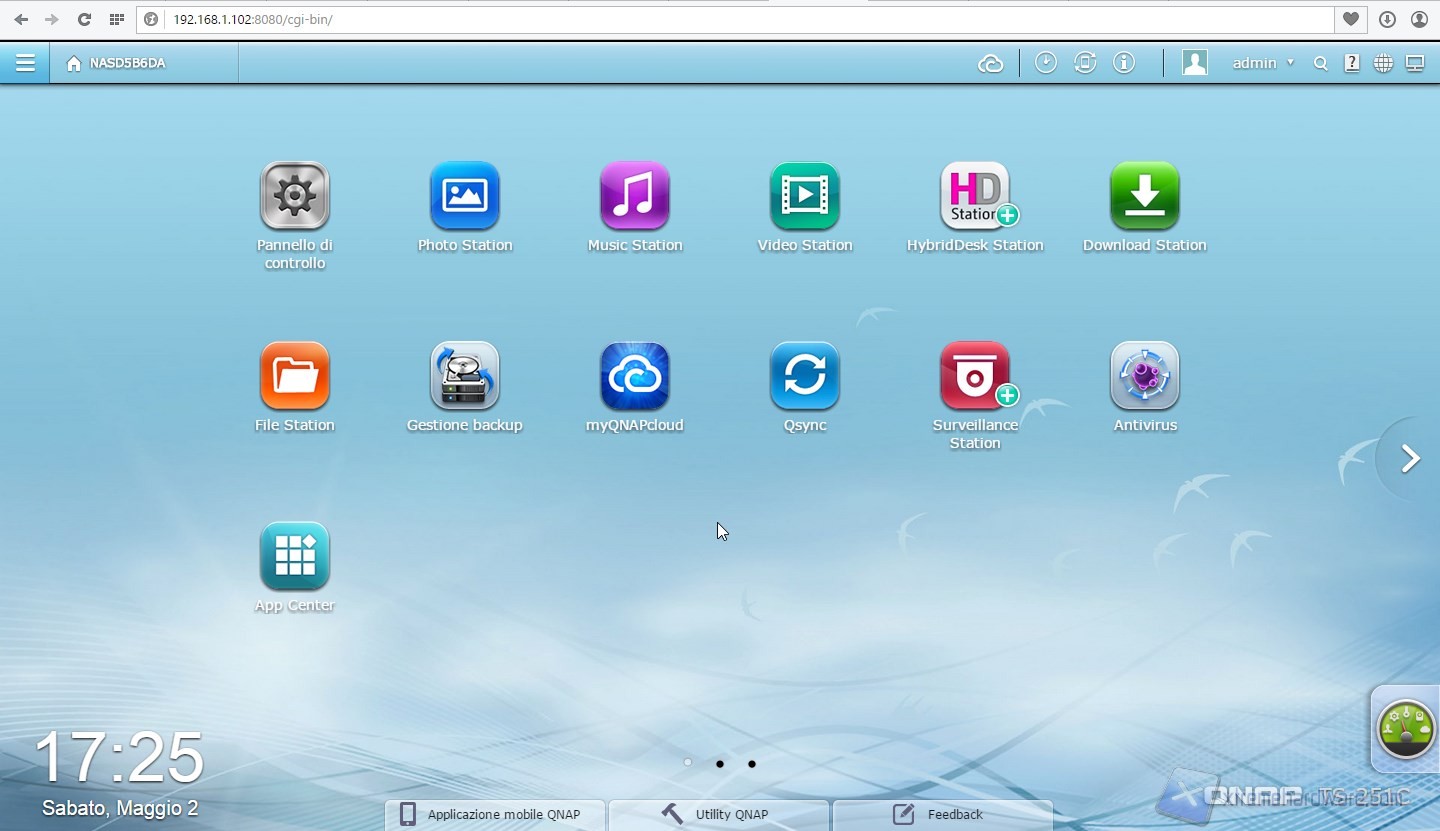The image size is (1440, 831).
Task: Launch the Antivirus app
Action: [1145, 377]
